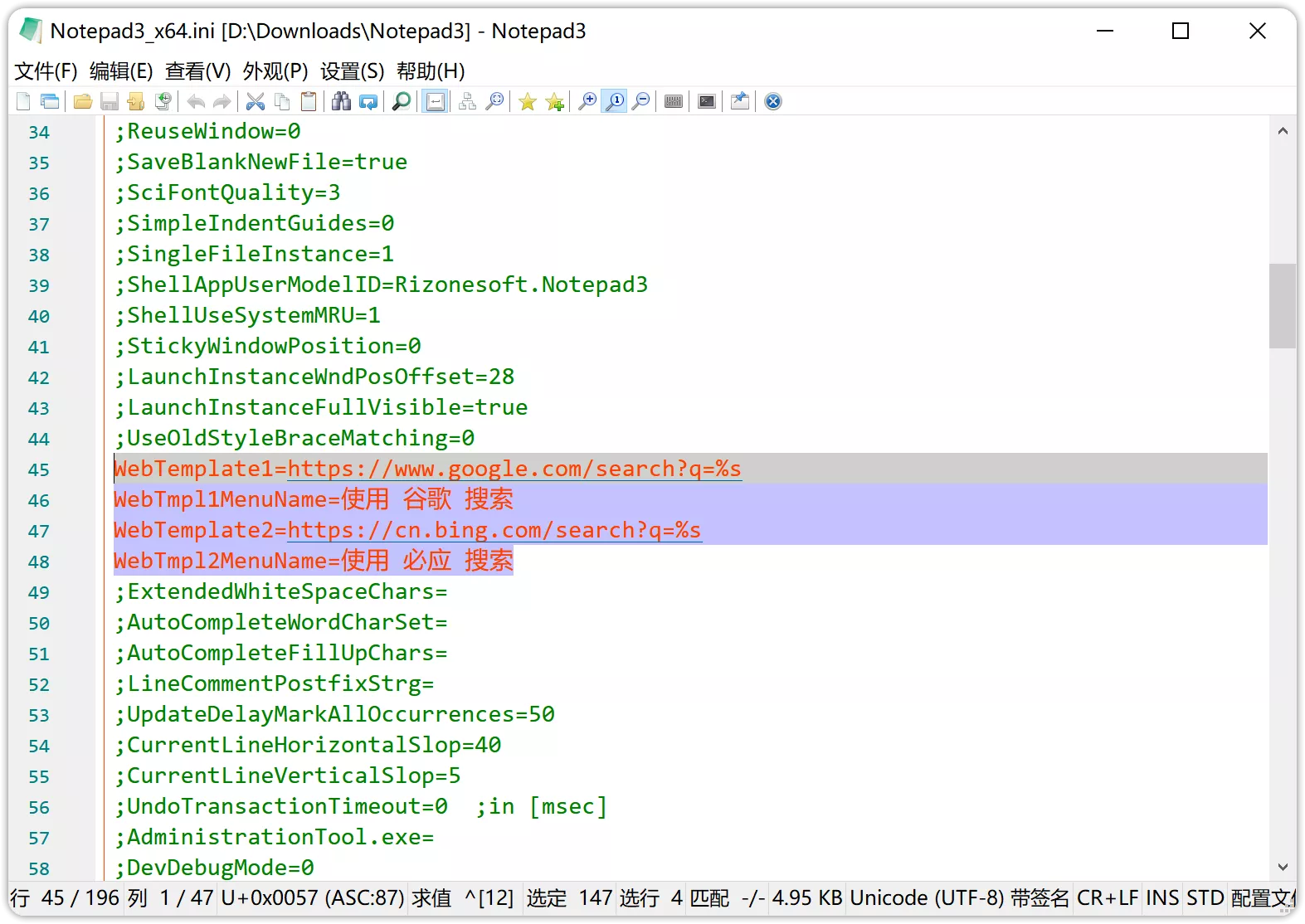Click status bar encoding Unicode (UTF-8) 带签名
The height and width of the screenshot is (924, 1305).
[x=960, y=898]
